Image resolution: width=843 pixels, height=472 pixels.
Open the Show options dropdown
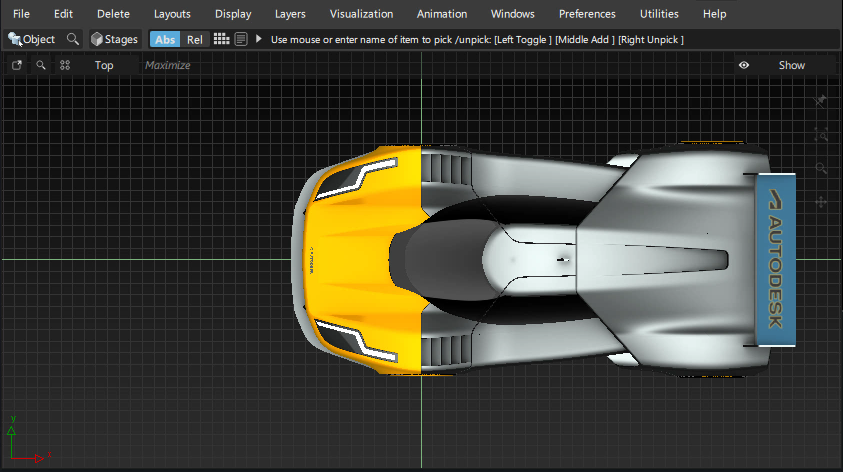point(791,65)
